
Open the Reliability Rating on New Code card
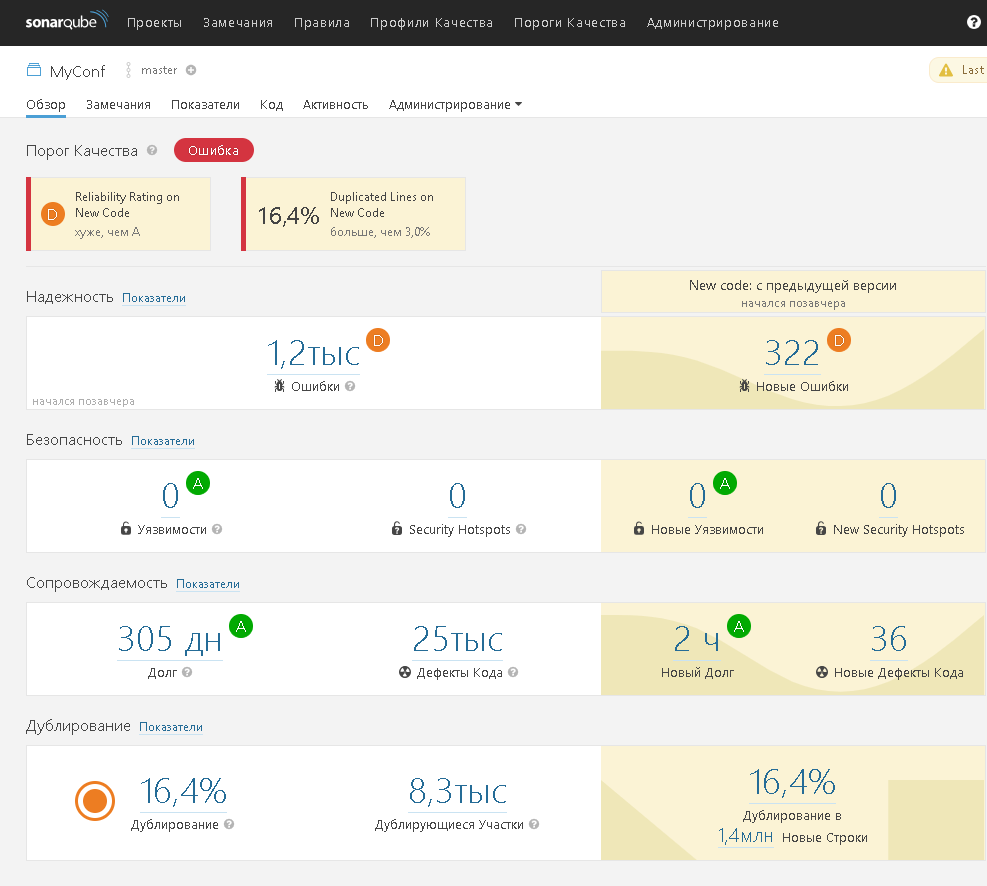click(x=119, y=214)
